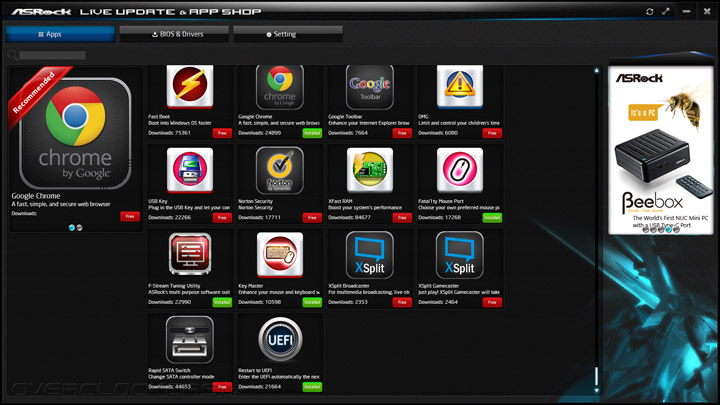Click scroll down arrow of app list

(596, 390)
